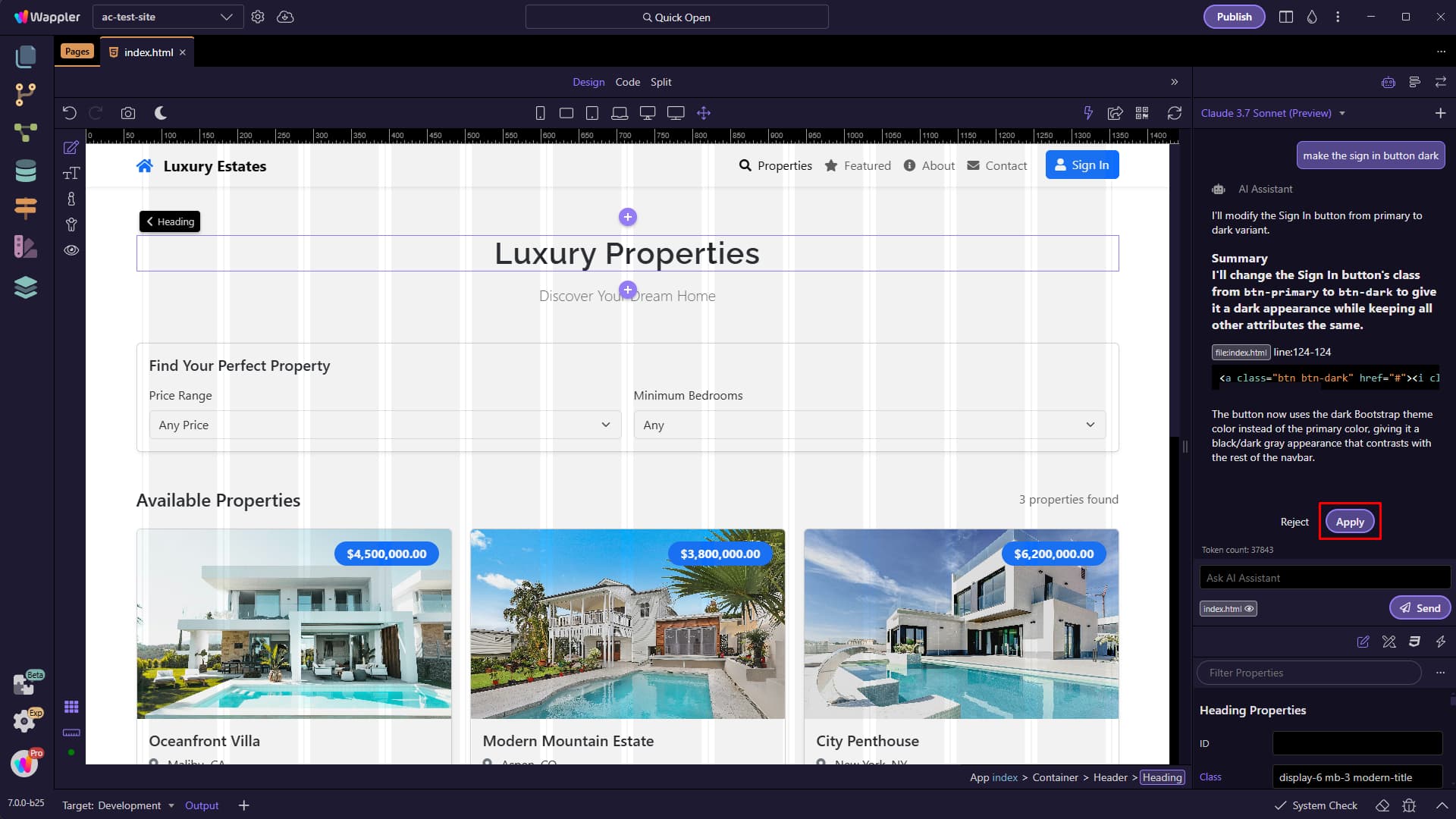This screenshot has width=1456, height=819.
Task: Open the Database manager icon
Action: pyautogui.click(x=26, y=171)
